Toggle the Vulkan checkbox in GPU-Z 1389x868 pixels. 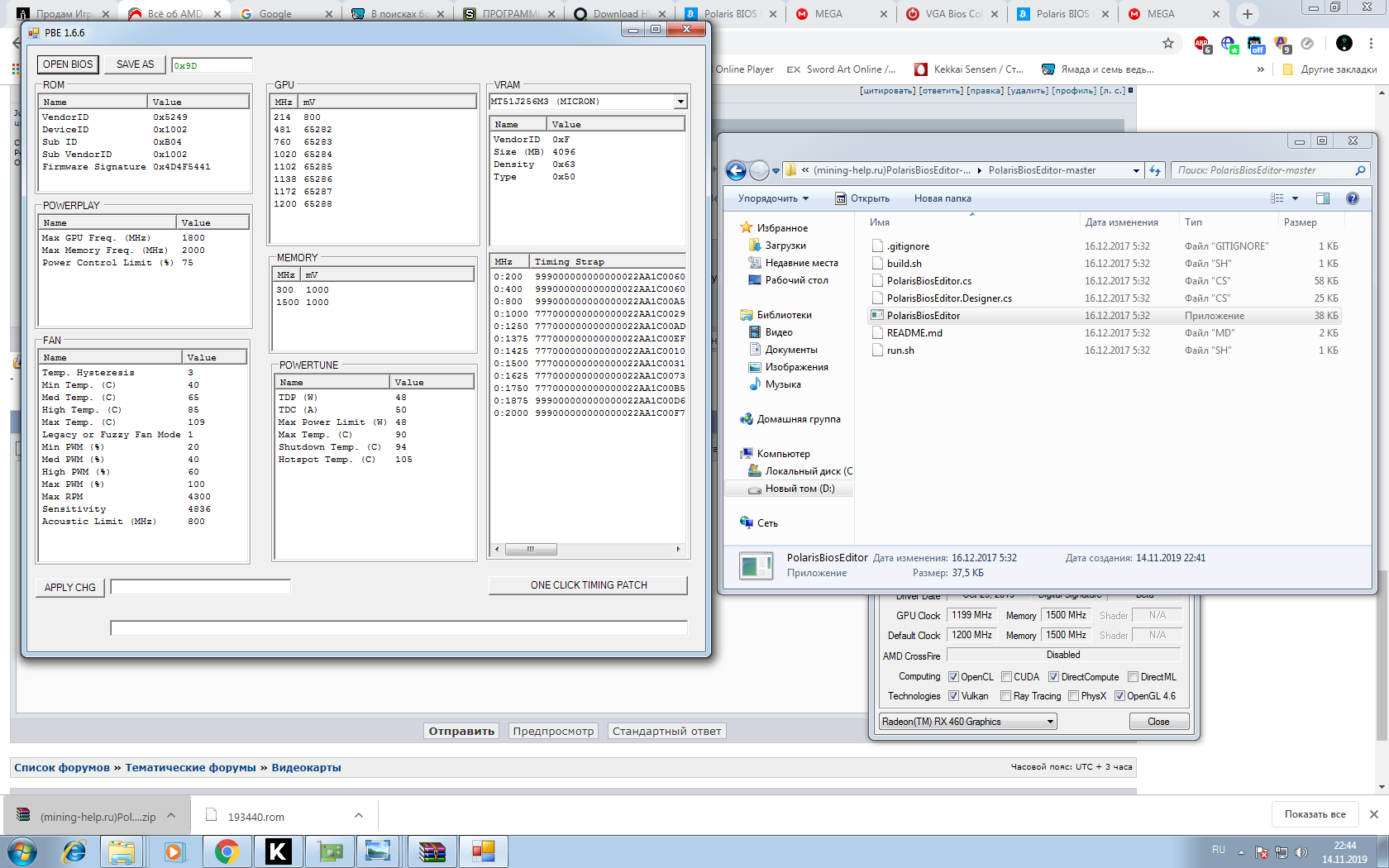point(953,696)
